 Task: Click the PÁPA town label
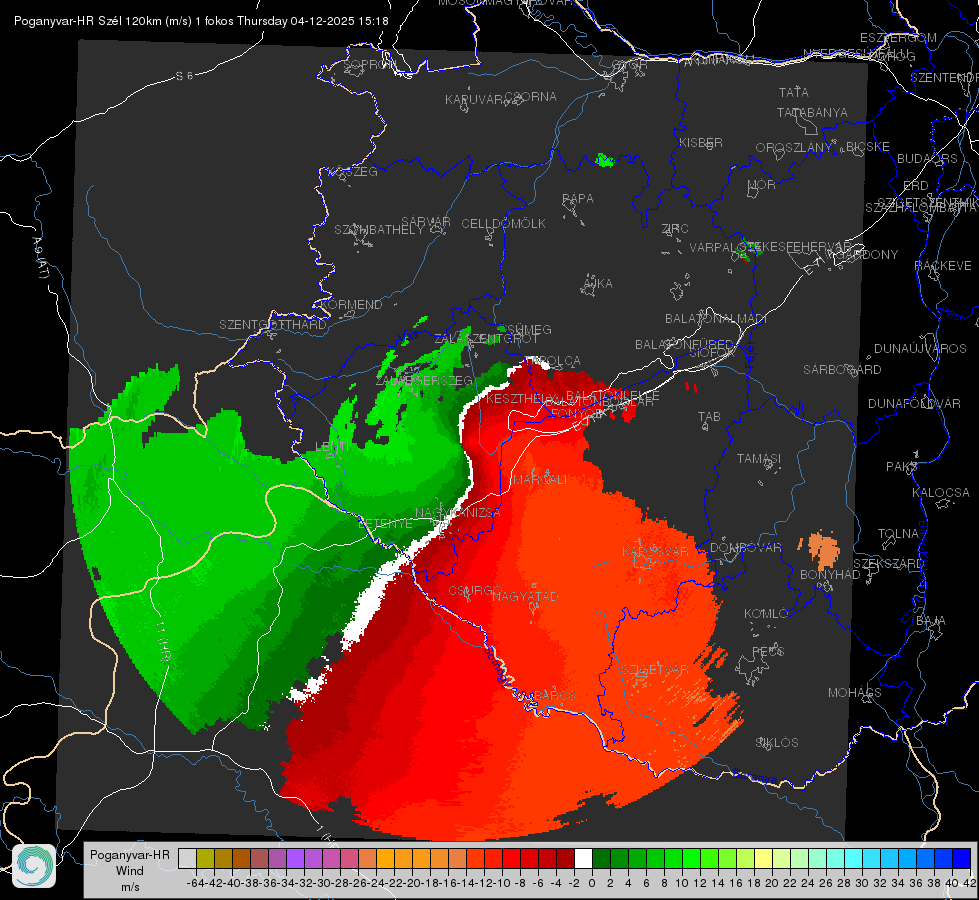578,199
